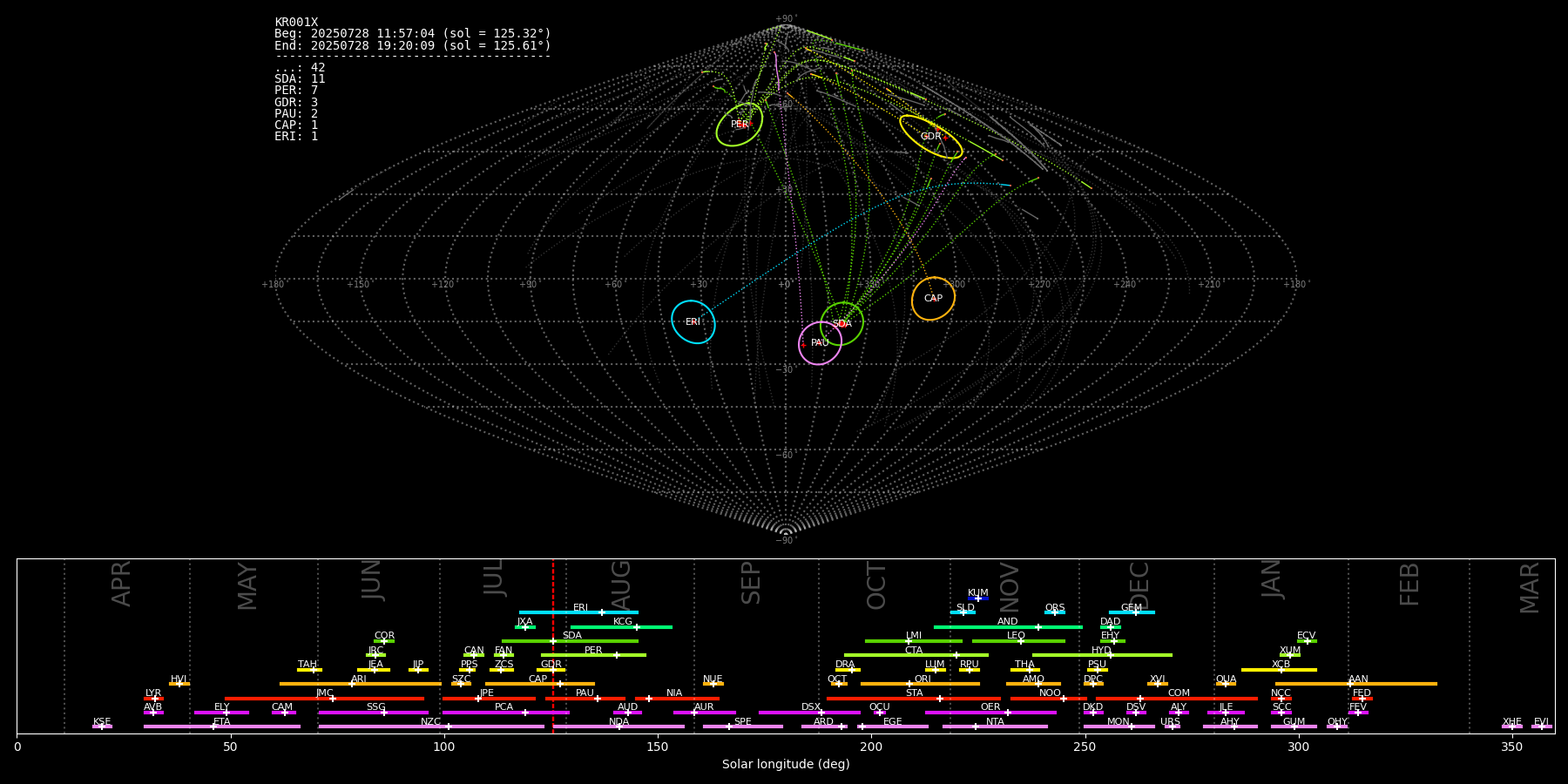1568x784 pixels.
Task: Click the HVI shower label in timeline
Action: pos(179,679)
